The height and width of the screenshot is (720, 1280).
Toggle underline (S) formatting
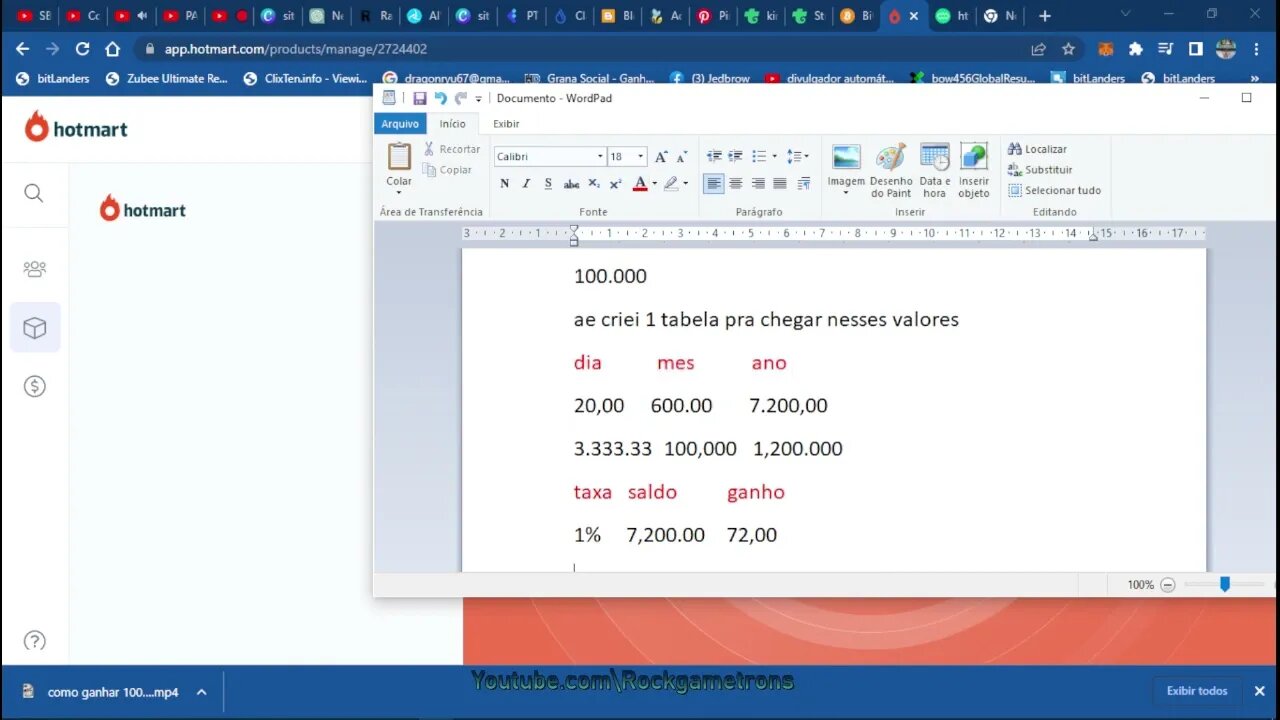[548, 184]
